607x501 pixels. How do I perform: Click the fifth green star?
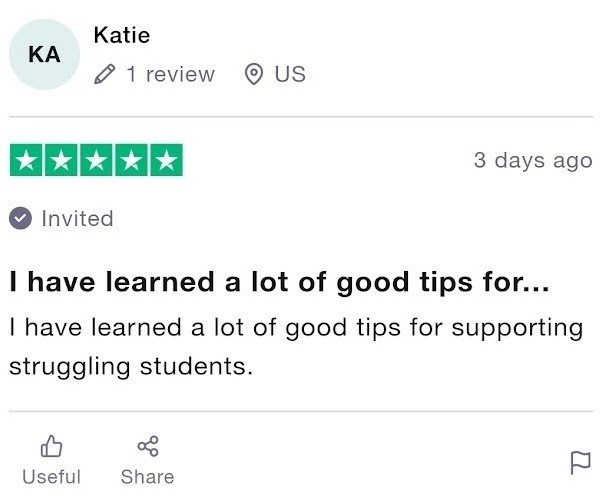168,160
